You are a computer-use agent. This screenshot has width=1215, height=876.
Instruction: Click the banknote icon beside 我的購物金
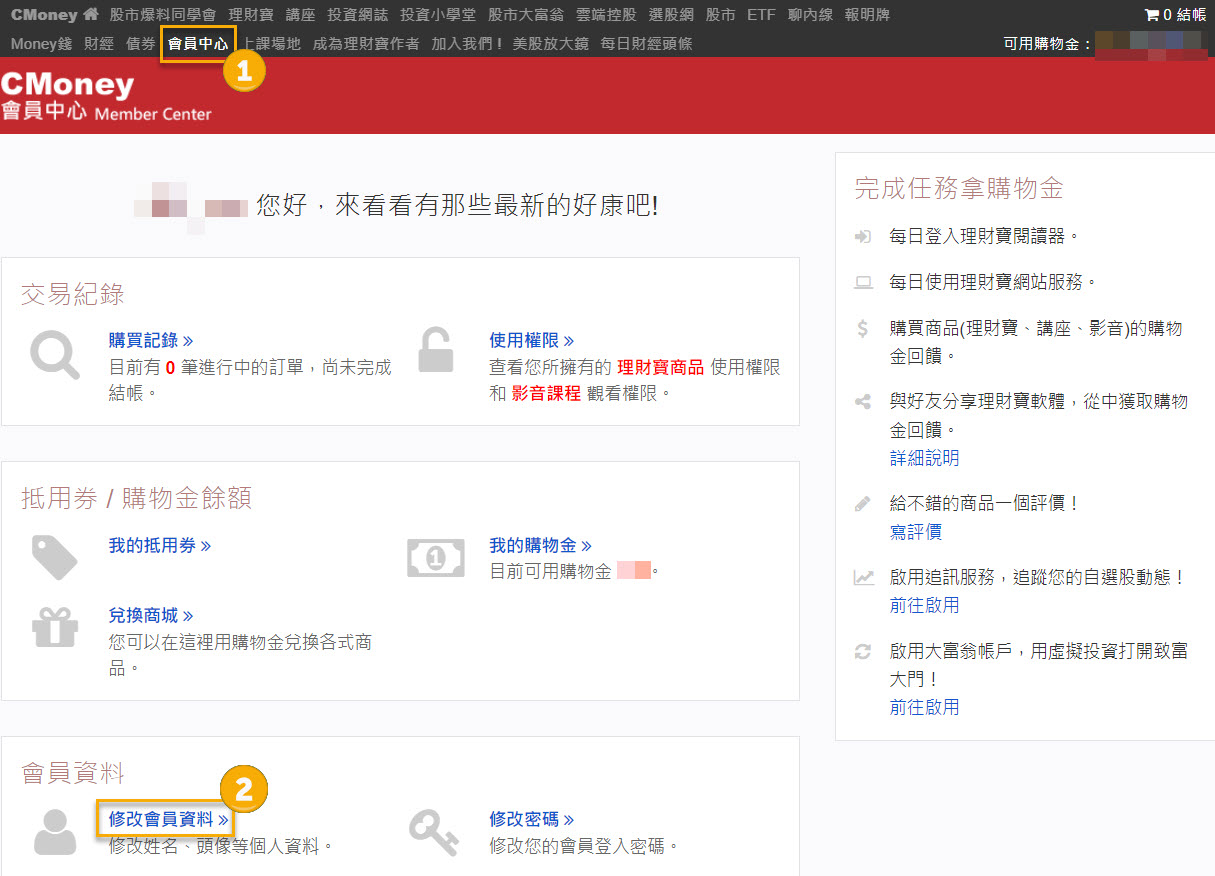436,558
